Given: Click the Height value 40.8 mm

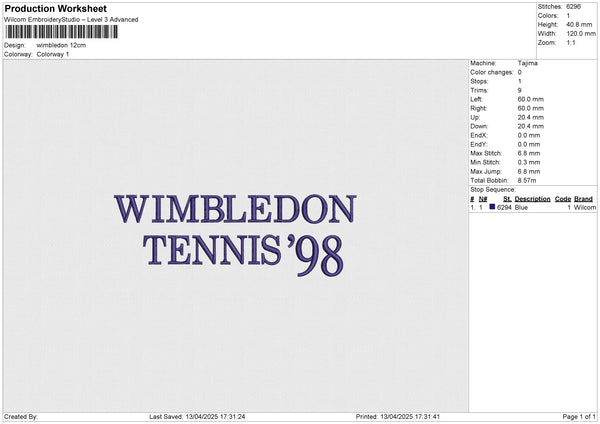Looking at the screenshot, I should pos(579,24).
